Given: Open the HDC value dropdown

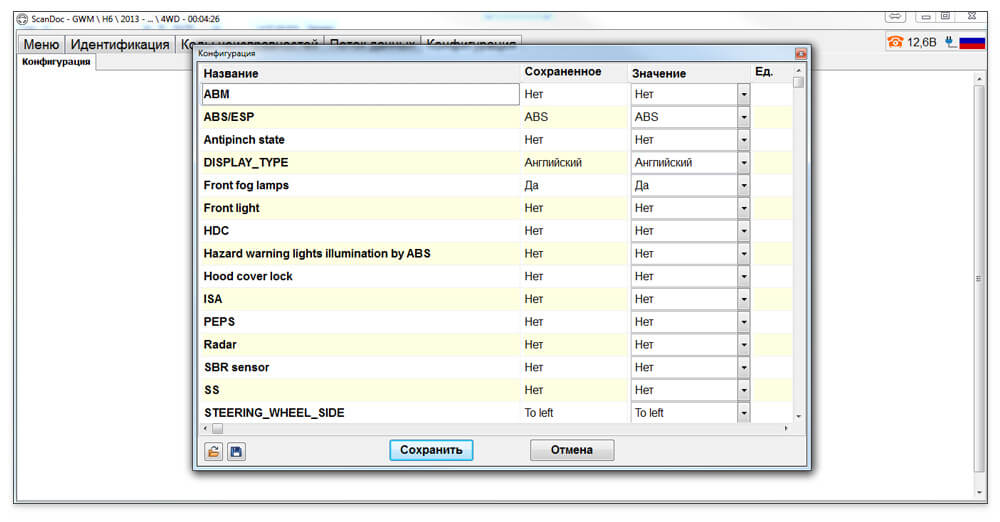Looking at the screenshot, I should 744,231.
